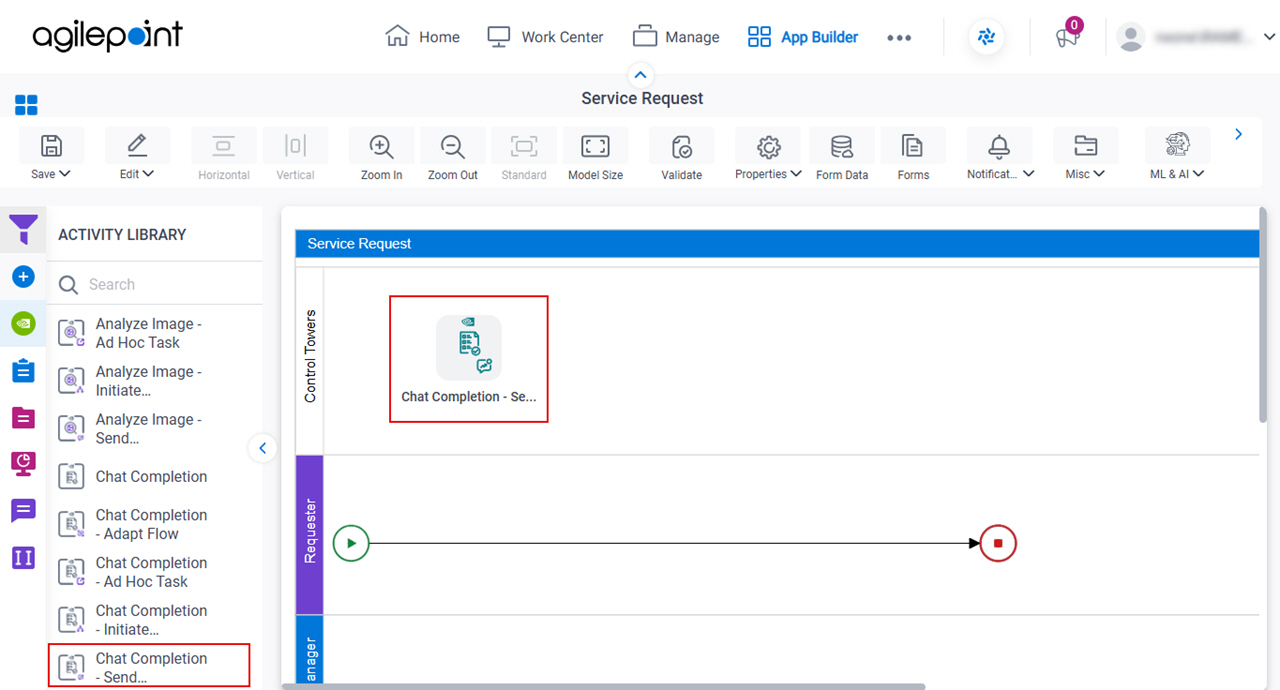Expand the Notifications dropdown arrow
This screenshot has height=690, width=1280.
[1028, 174]
